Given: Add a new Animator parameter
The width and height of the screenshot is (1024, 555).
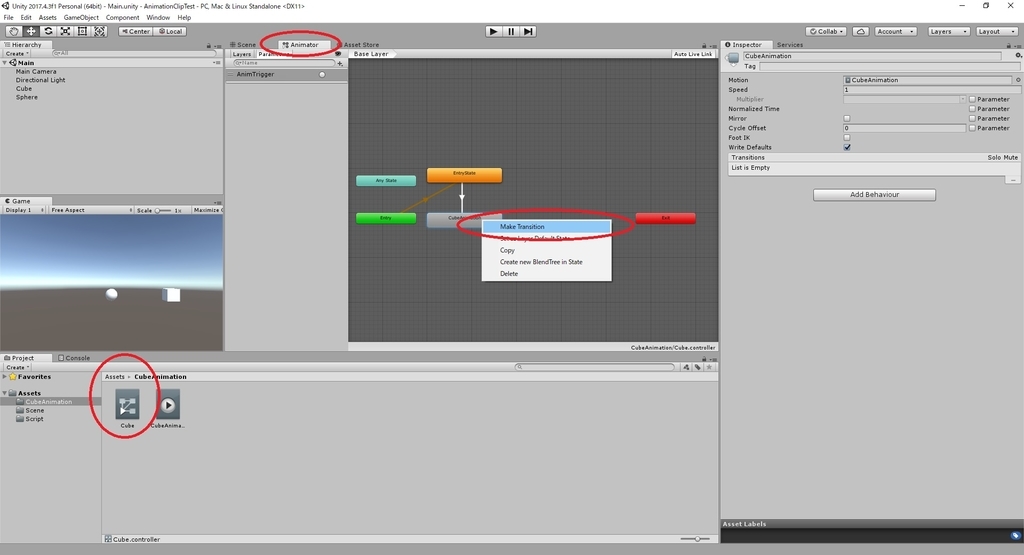Looking at the screenshot, I should tap(340, 63).
